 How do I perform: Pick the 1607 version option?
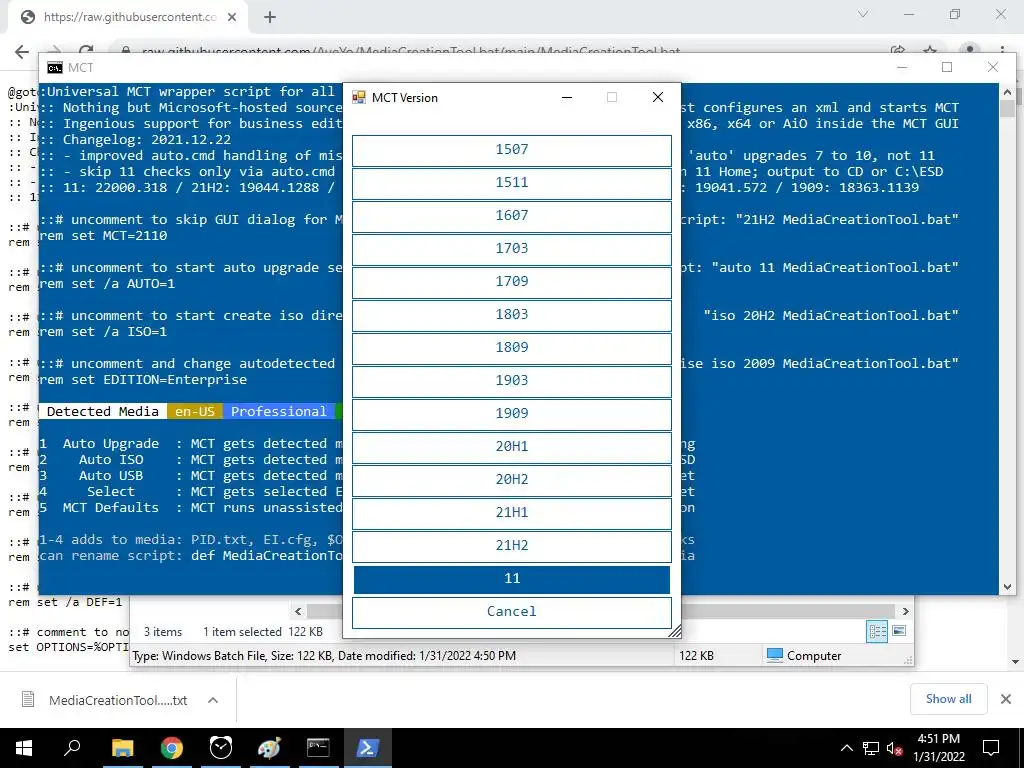pos(511,216)
